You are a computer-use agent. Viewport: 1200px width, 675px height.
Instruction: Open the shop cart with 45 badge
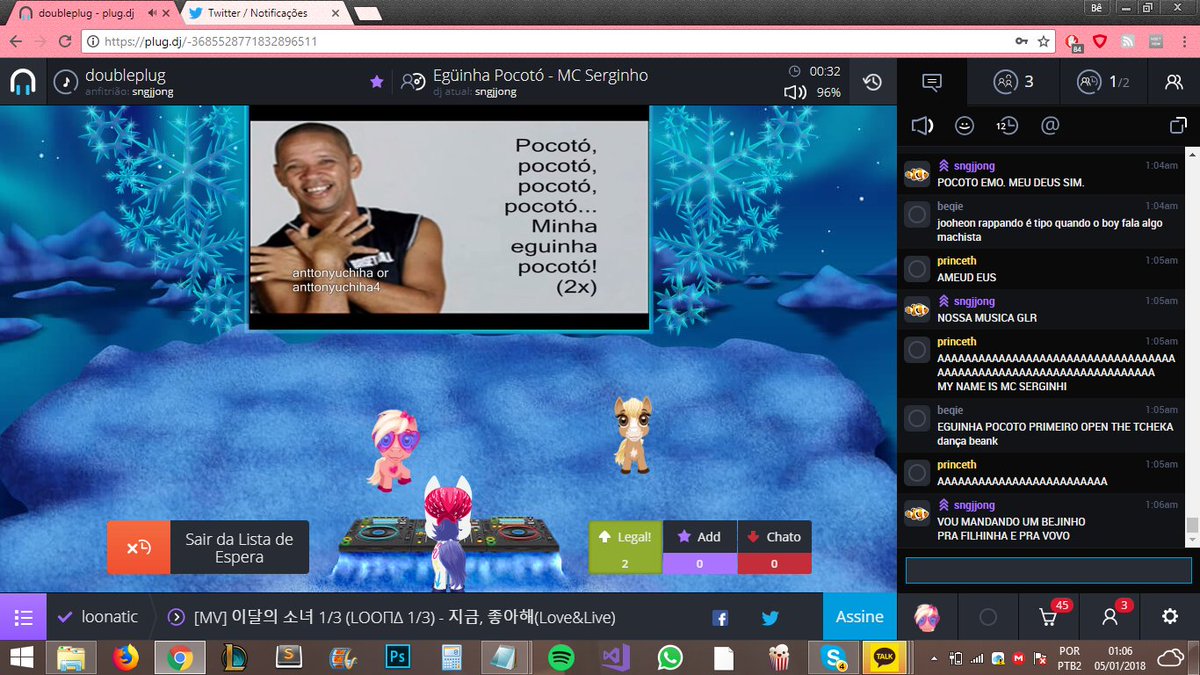pos(1050,616)
